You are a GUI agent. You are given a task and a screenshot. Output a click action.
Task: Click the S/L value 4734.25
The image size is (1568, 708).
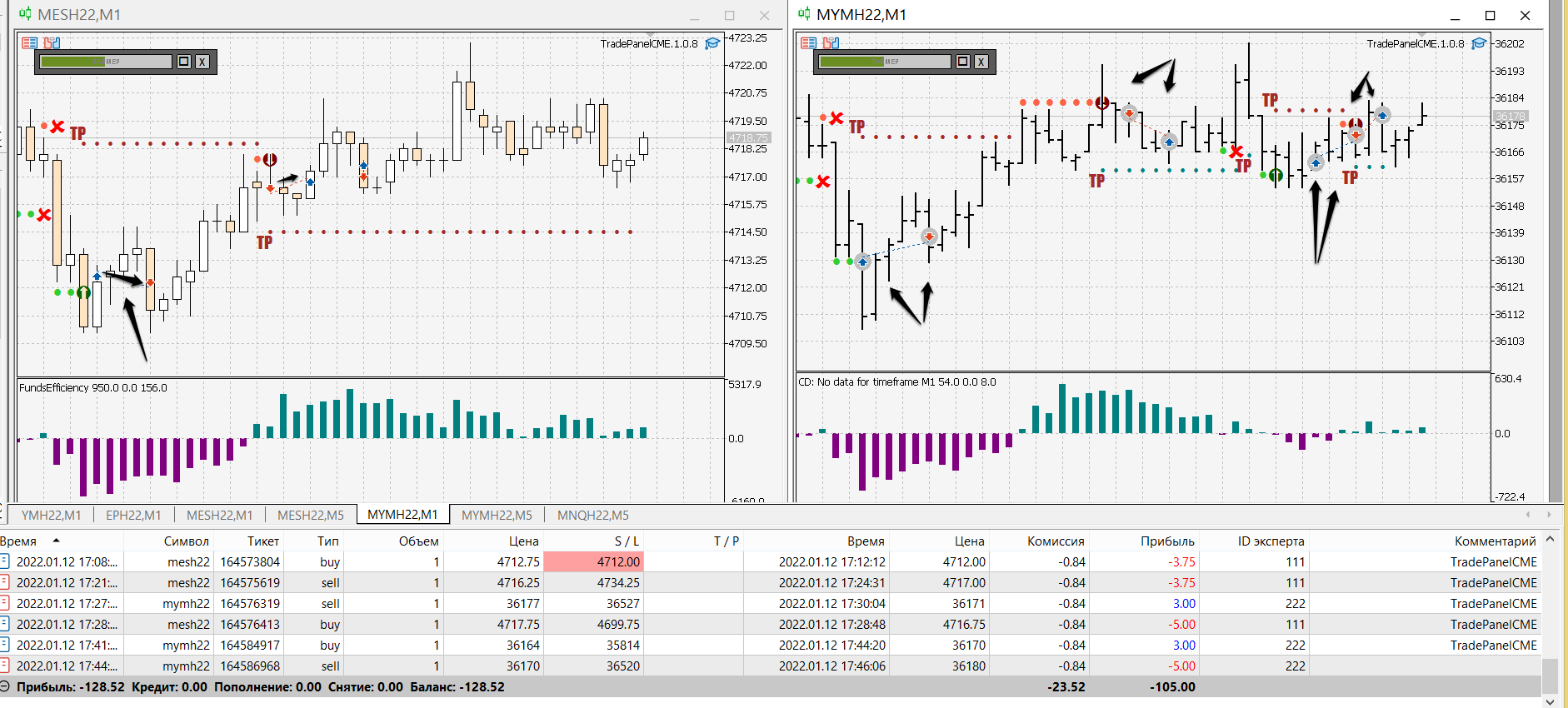[618, 582]
